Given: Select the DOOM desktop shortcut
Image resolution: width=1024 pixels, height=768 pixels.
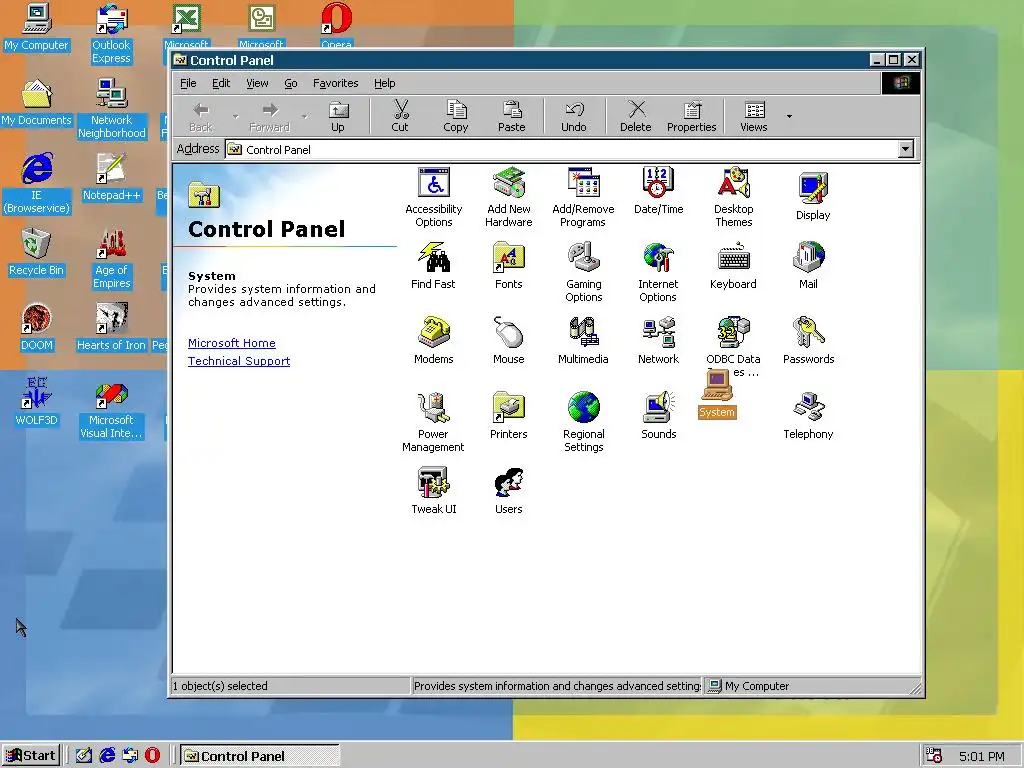Looking at the screenshot, I should pos(36,327).
